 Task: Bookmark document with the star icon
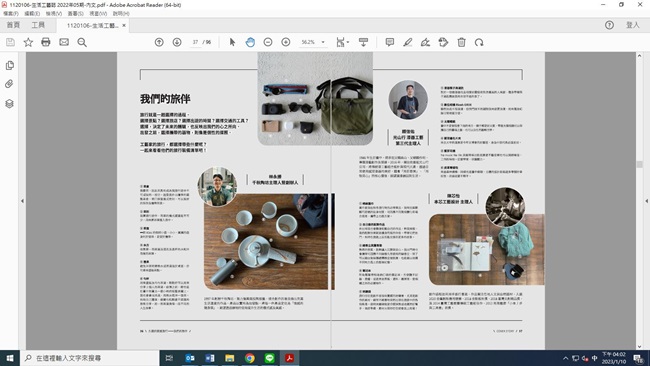pos(28,42)
